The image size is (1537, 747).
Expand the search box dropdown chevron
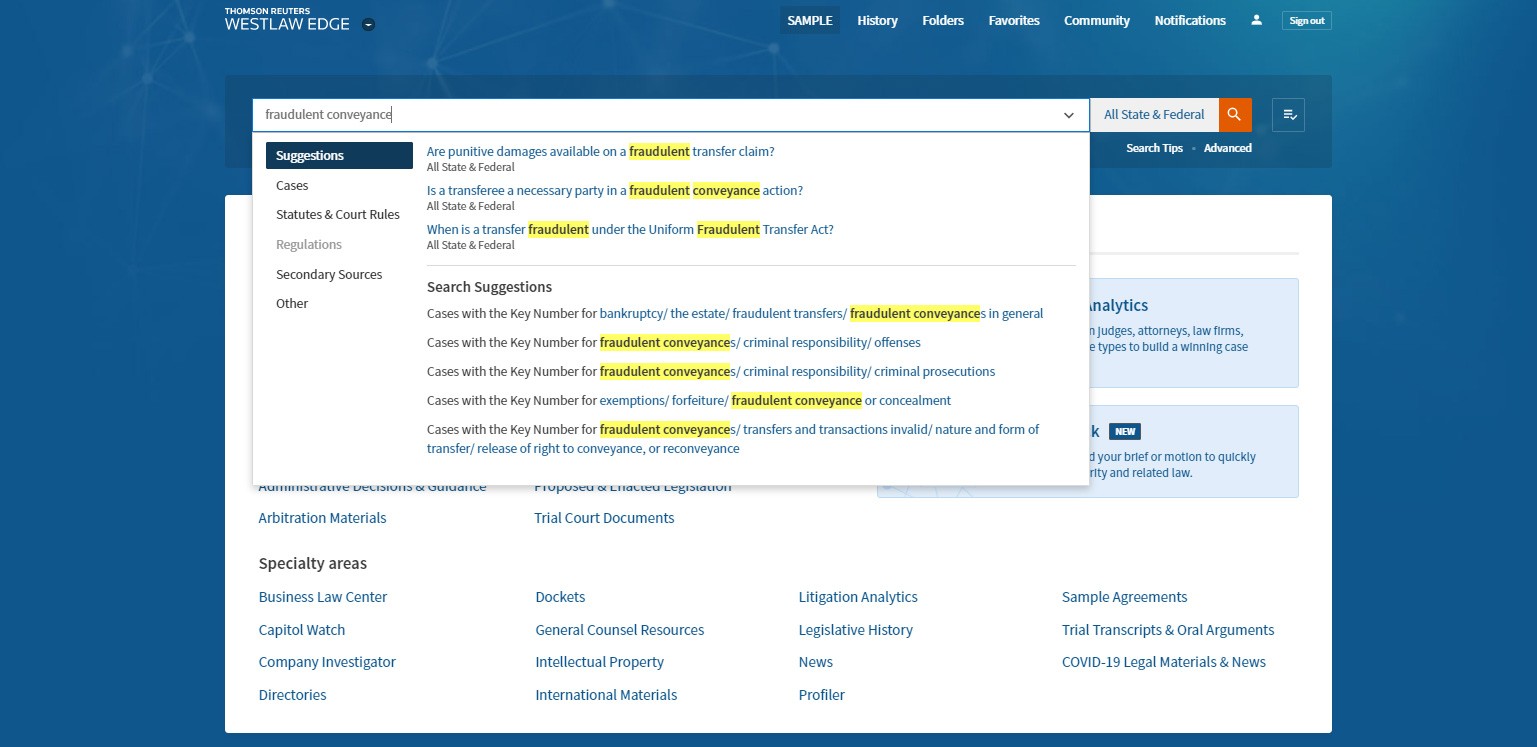pos(1069,115)
